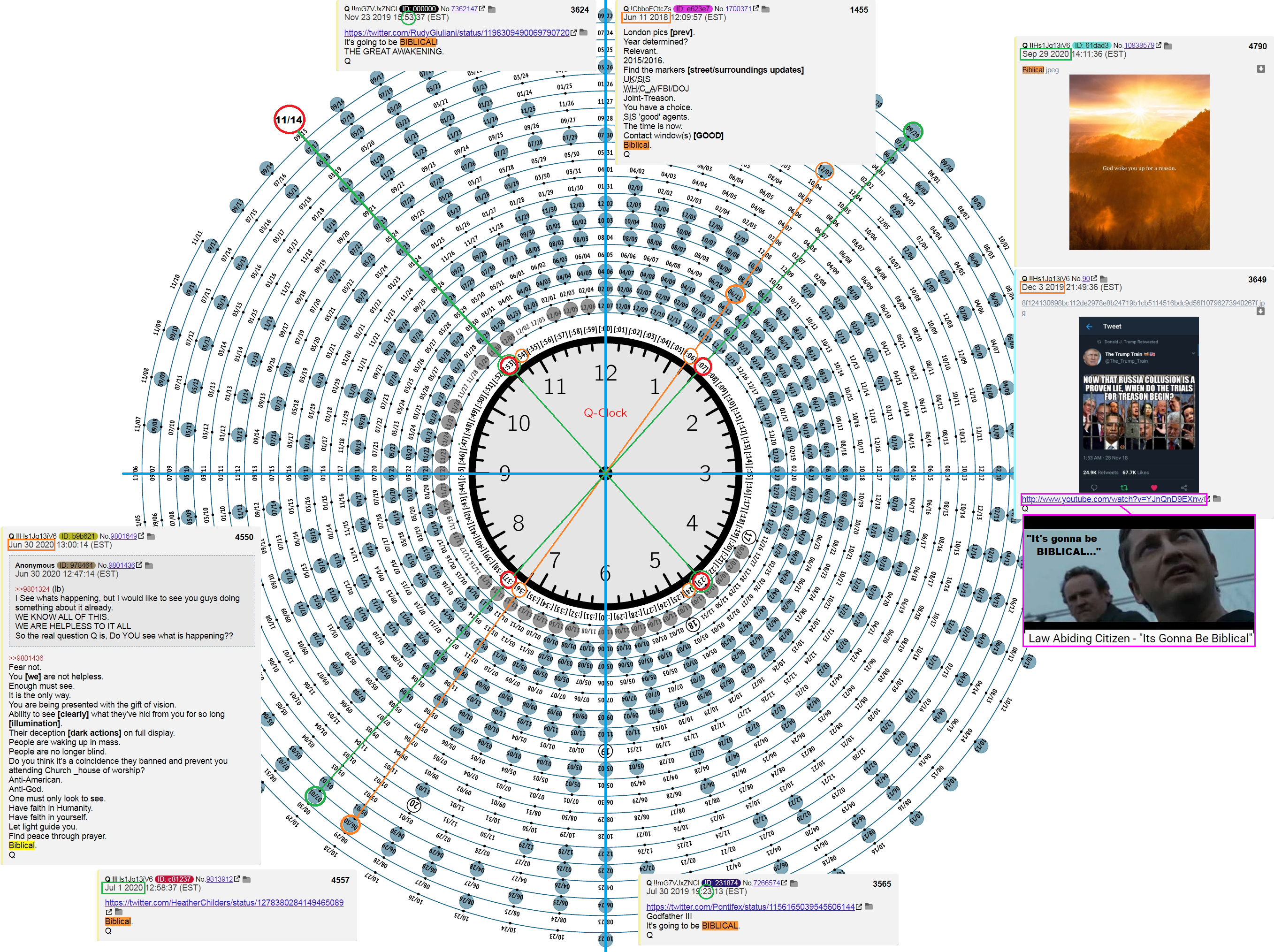Click green retweet icon in tweet

[x=1124, y=487]
